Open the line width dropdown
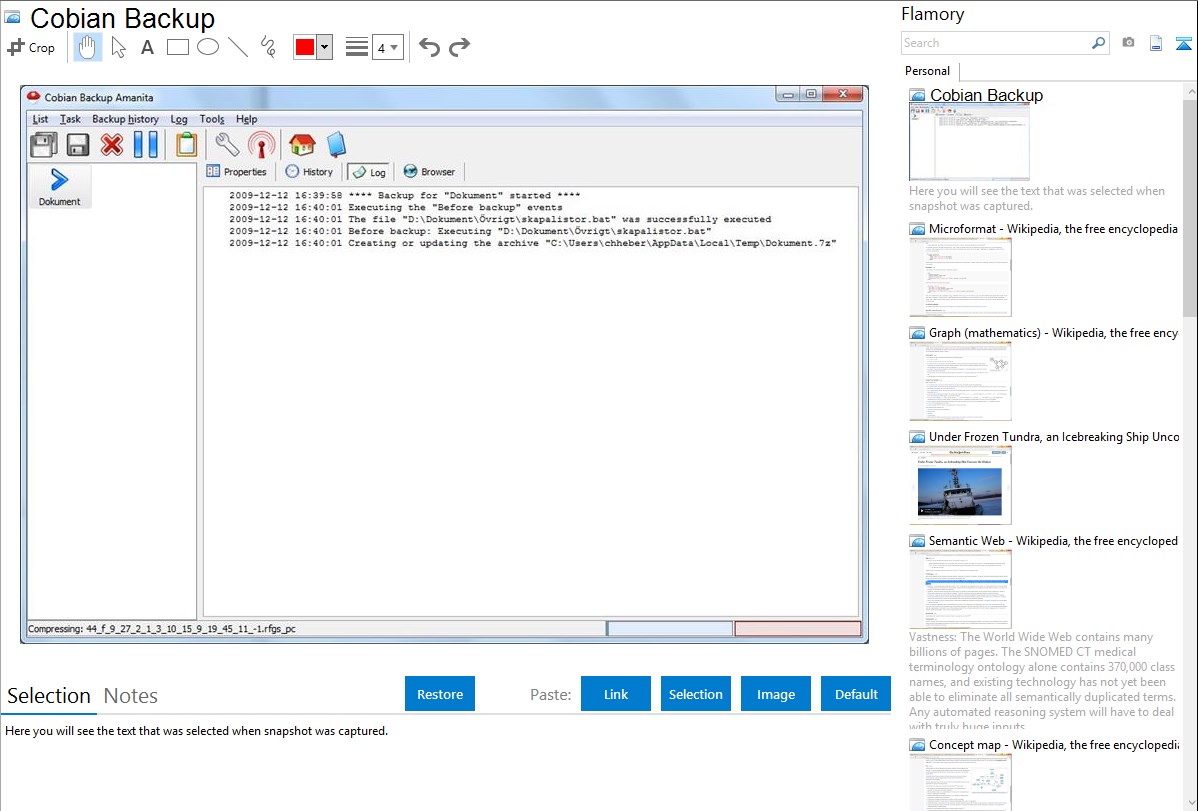Screen dimensions: 1198x811 [x=387, y=47]
